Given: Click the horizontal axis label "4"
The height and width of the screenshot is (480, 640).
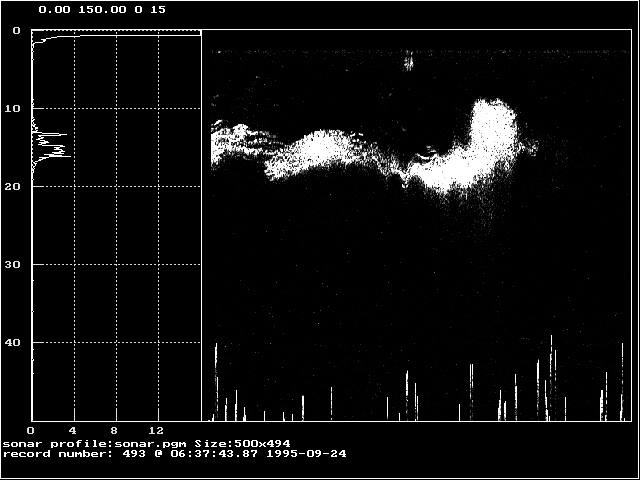Looking at the screenshot, I should (73, 431).
